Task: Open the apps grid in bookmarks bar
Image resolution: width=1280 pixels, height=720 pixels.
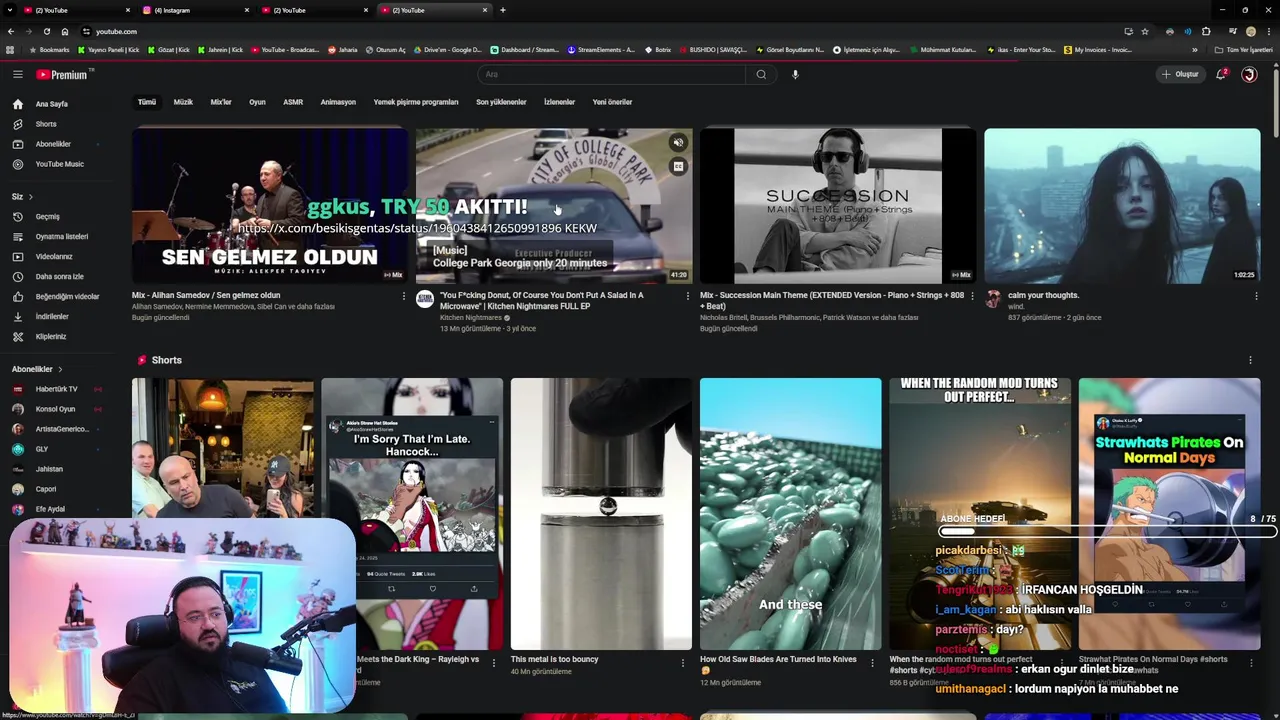Action: click(10, 50)
